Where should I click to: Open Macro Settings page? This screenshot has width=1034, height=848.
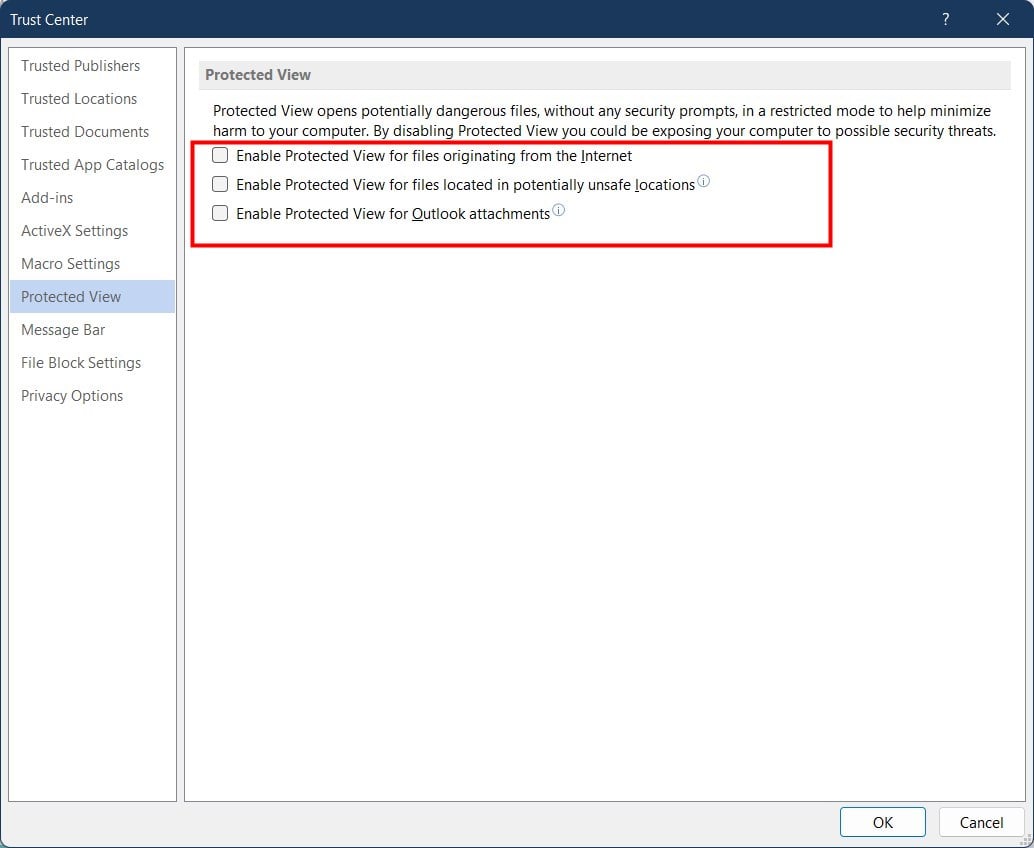(92, 264)
